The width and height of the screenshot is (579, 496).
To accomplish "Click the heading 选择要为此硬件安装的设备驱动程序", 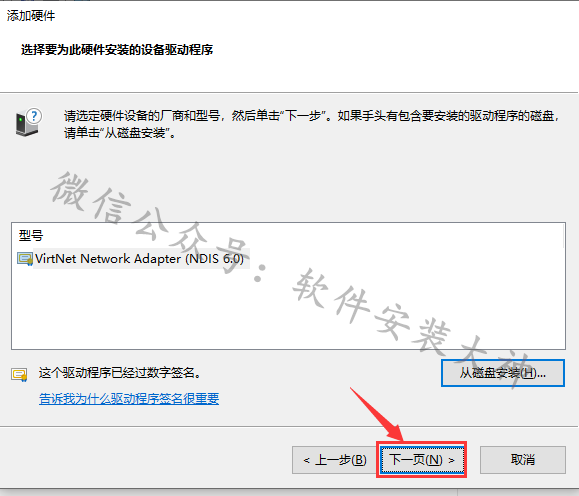I will tap(117, 49).
